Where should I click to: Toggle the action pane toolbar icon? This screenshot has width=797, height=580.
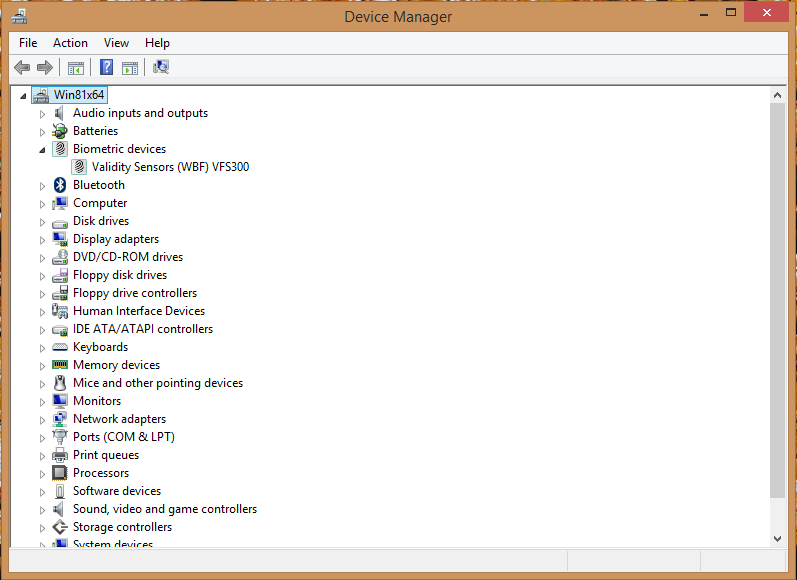coord(130,68)
